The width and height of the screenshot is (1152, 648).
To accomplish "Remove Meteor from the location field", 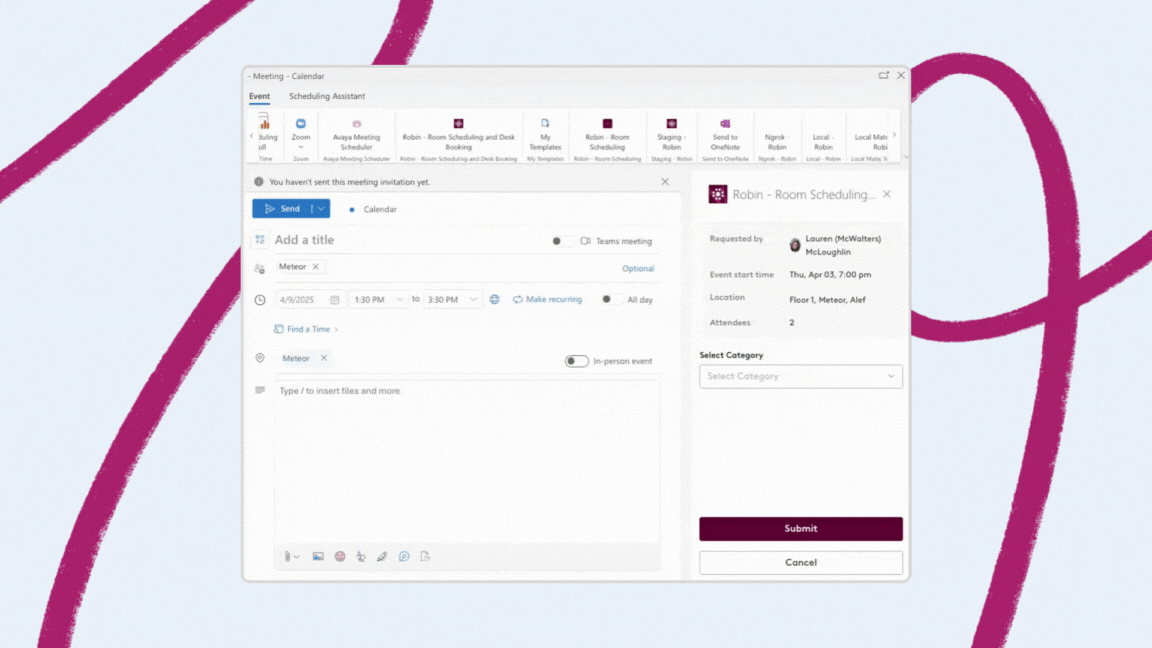I will tap(324, 358).
